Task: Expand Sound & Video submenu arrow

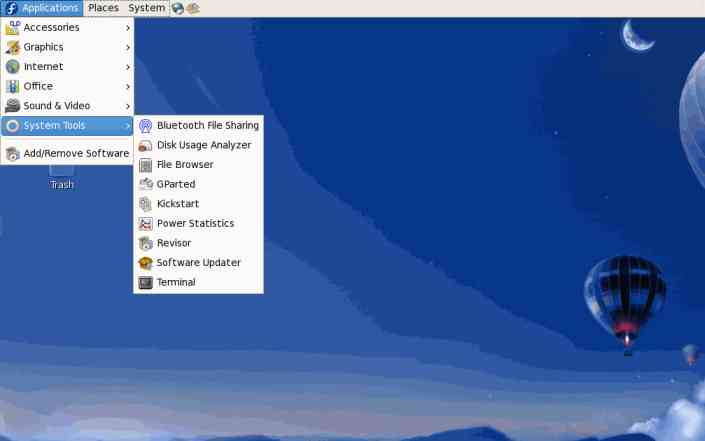Action: (128, 106)
